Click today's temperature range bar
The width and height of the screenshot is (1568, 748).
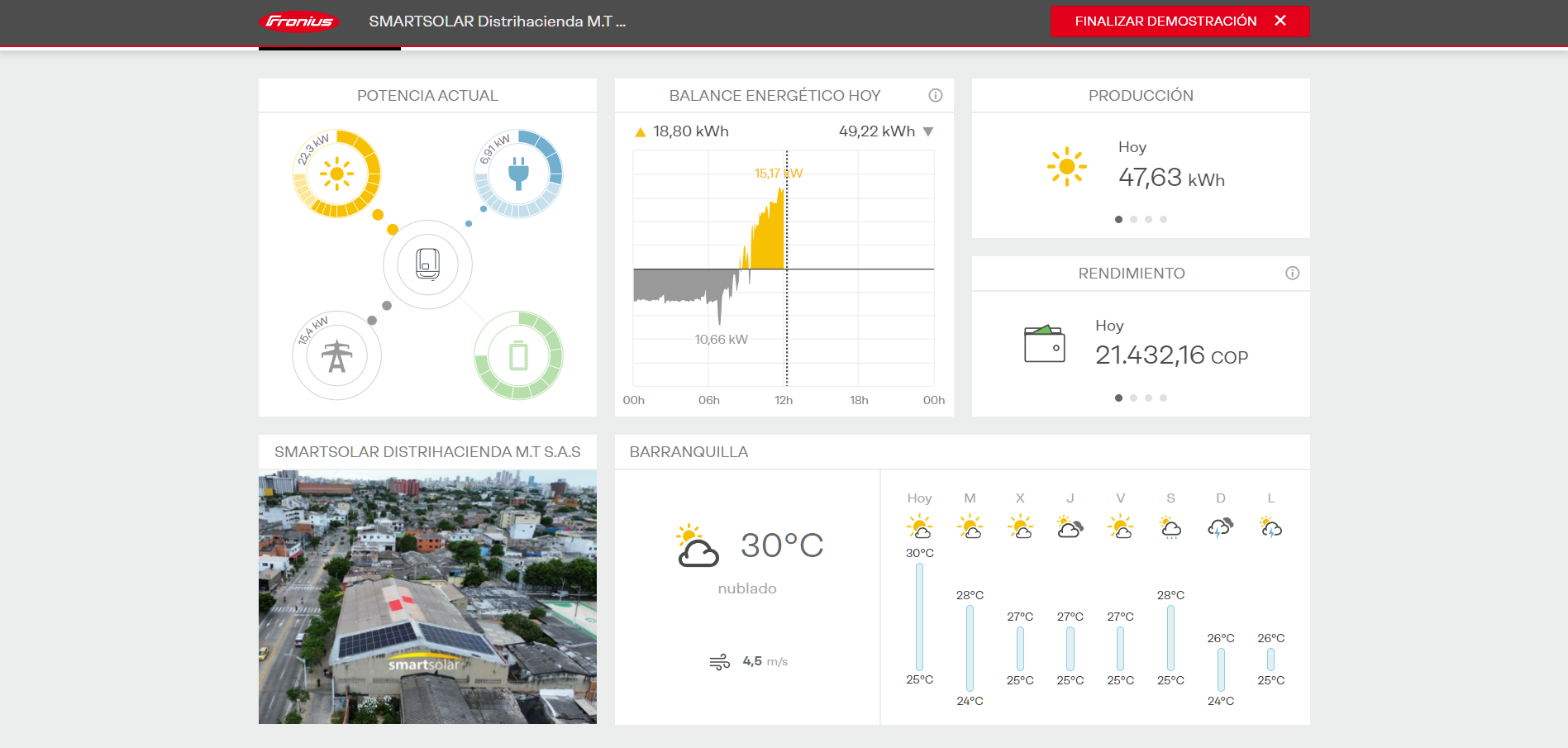pyautogui.click(x=919, y=617)
